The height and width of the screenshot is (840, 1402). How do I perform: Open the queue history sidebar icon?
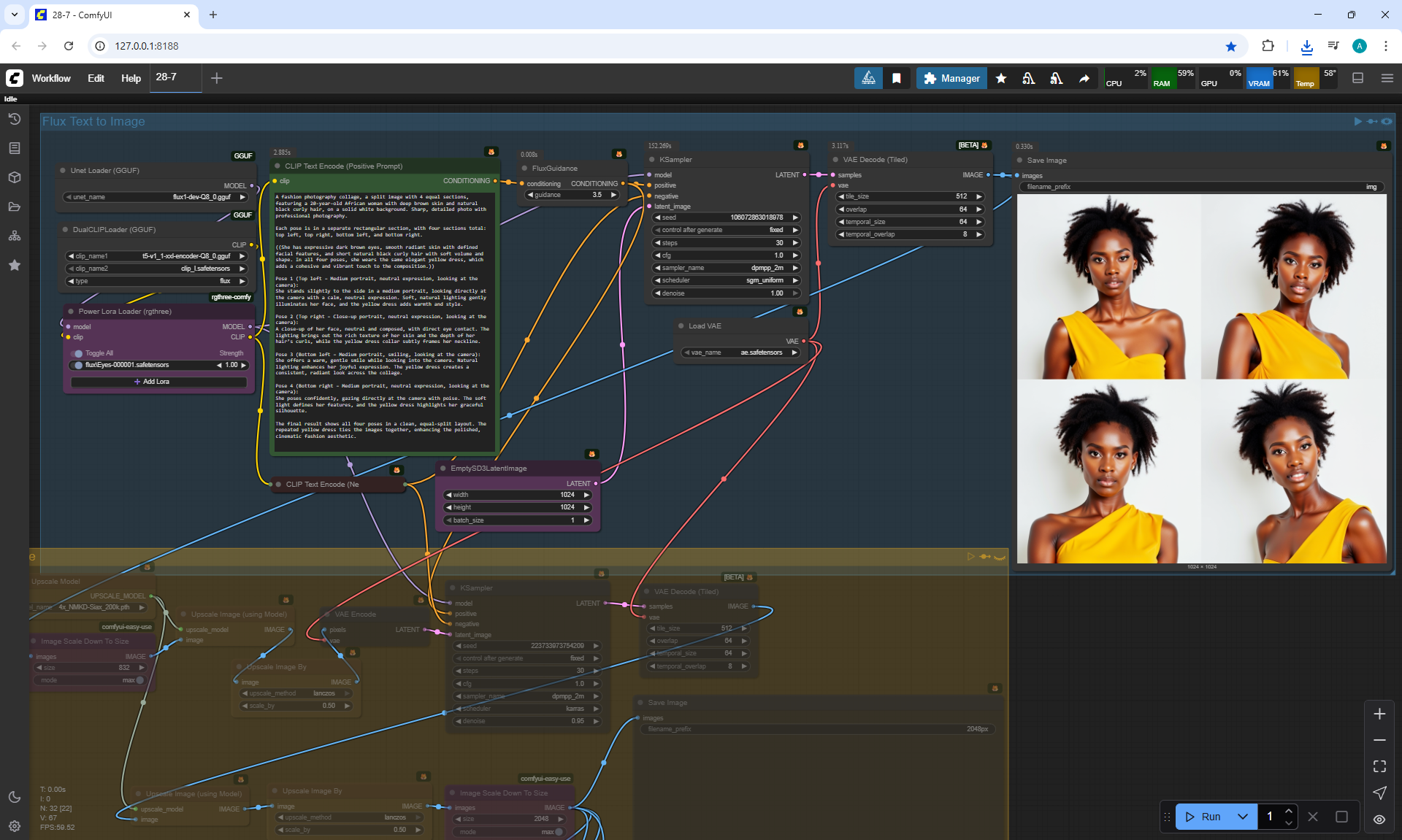click(15, 119)
